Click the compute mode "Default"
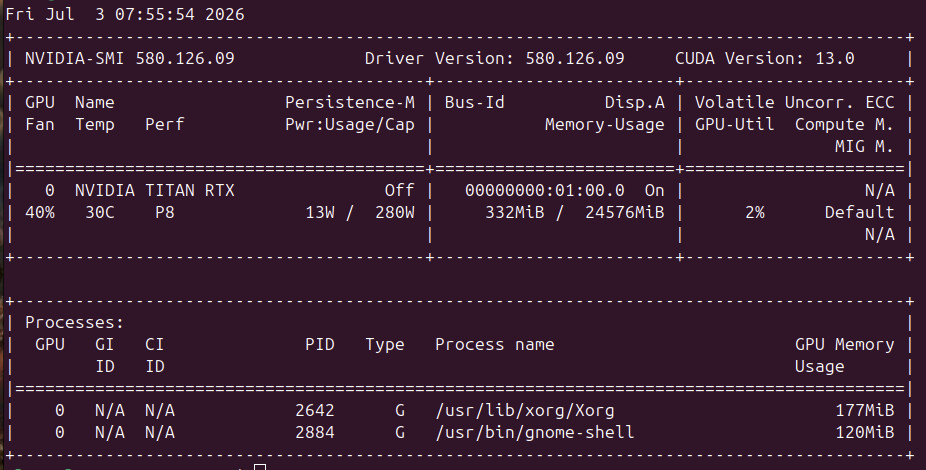The image size is (926, 470). click(x=860, y=213)
